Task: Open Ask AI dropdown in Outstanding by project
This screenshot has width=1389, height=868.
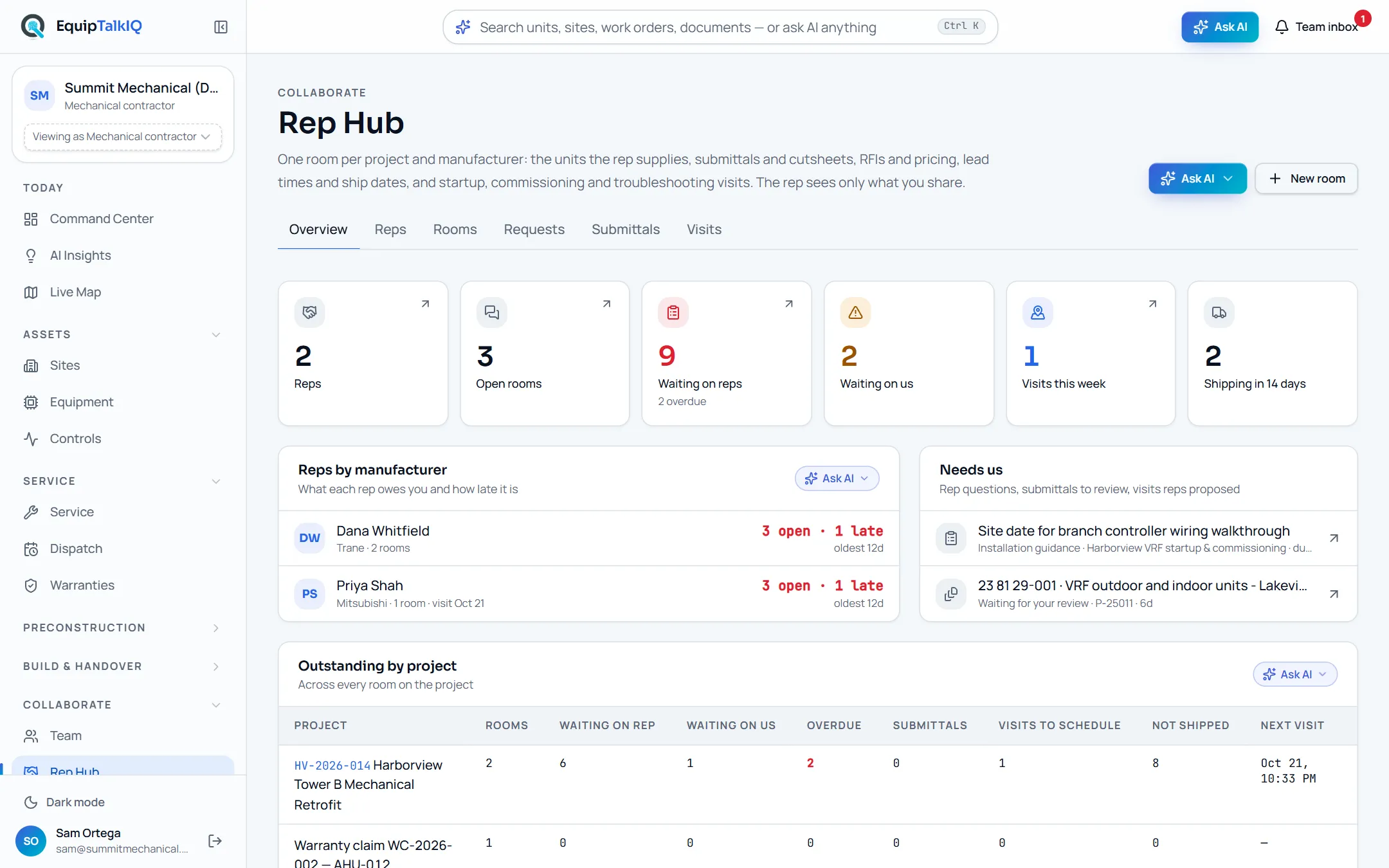Action: pos(1295,674)
